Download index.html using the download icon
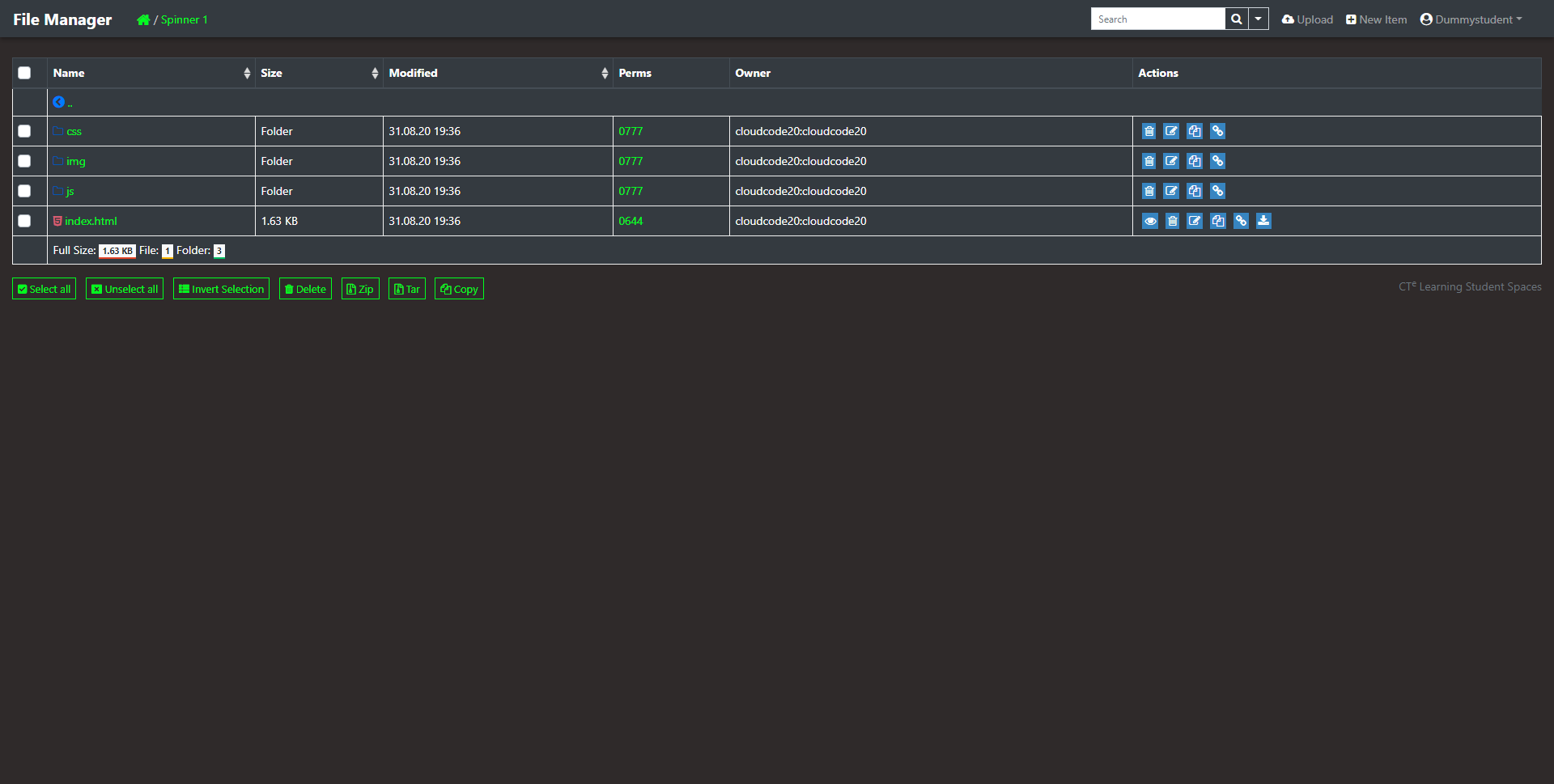 coord(1263,221)
